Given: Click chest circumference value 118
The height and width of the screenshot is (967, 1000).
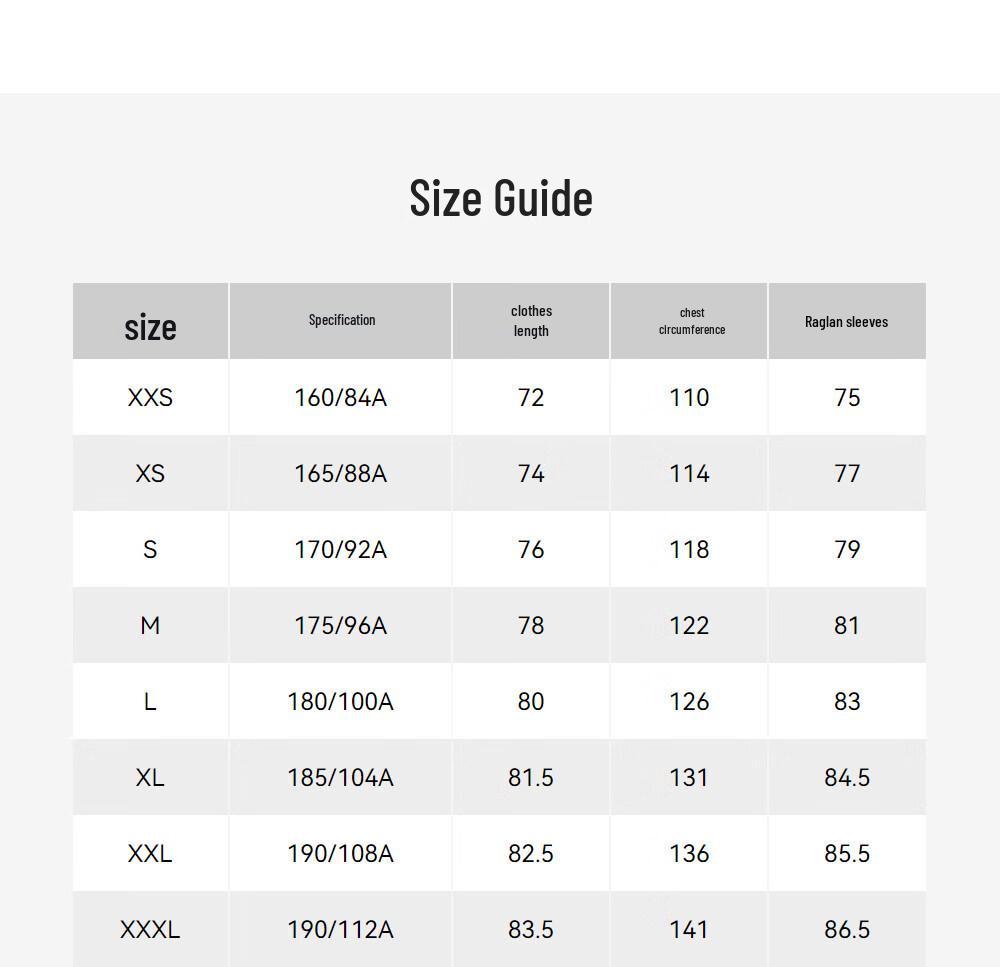Looking at the screenshot, I should (689, 549).
